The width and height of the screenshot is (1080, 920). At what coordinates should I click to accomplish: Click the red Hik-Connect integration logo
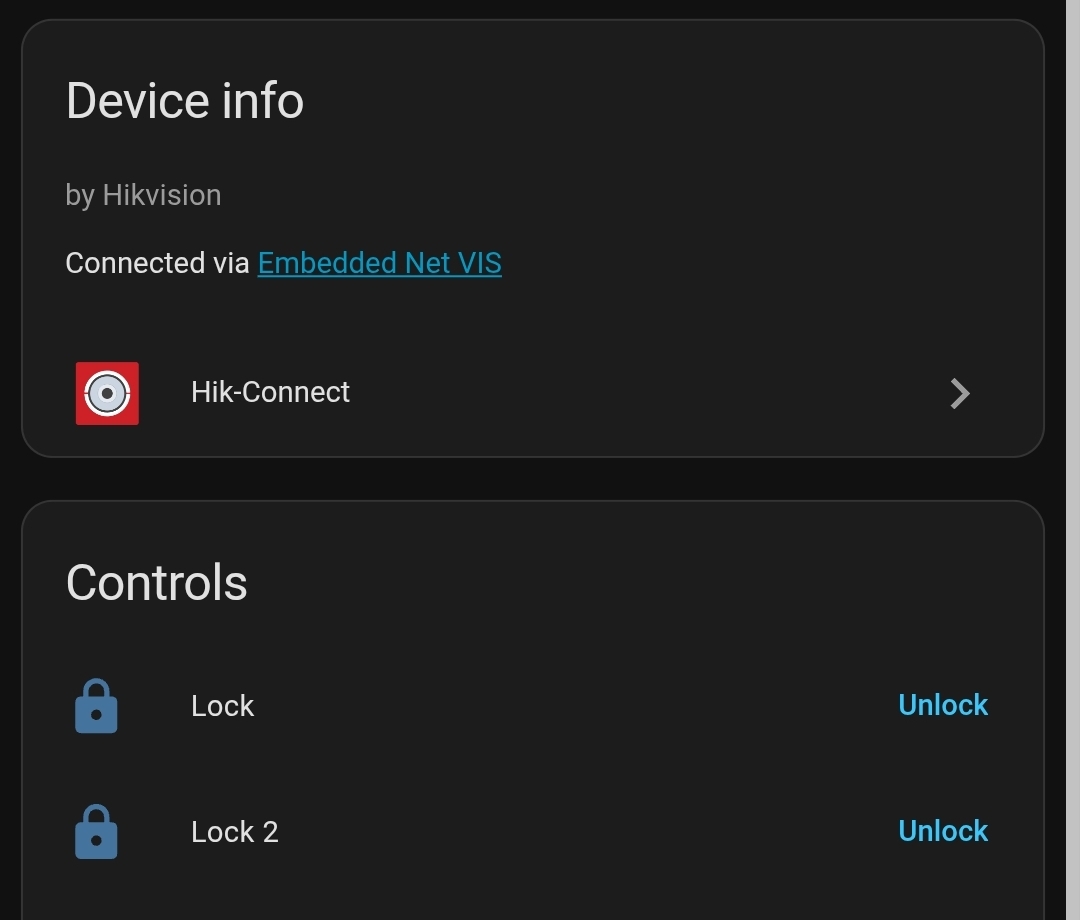click(107, 393)
